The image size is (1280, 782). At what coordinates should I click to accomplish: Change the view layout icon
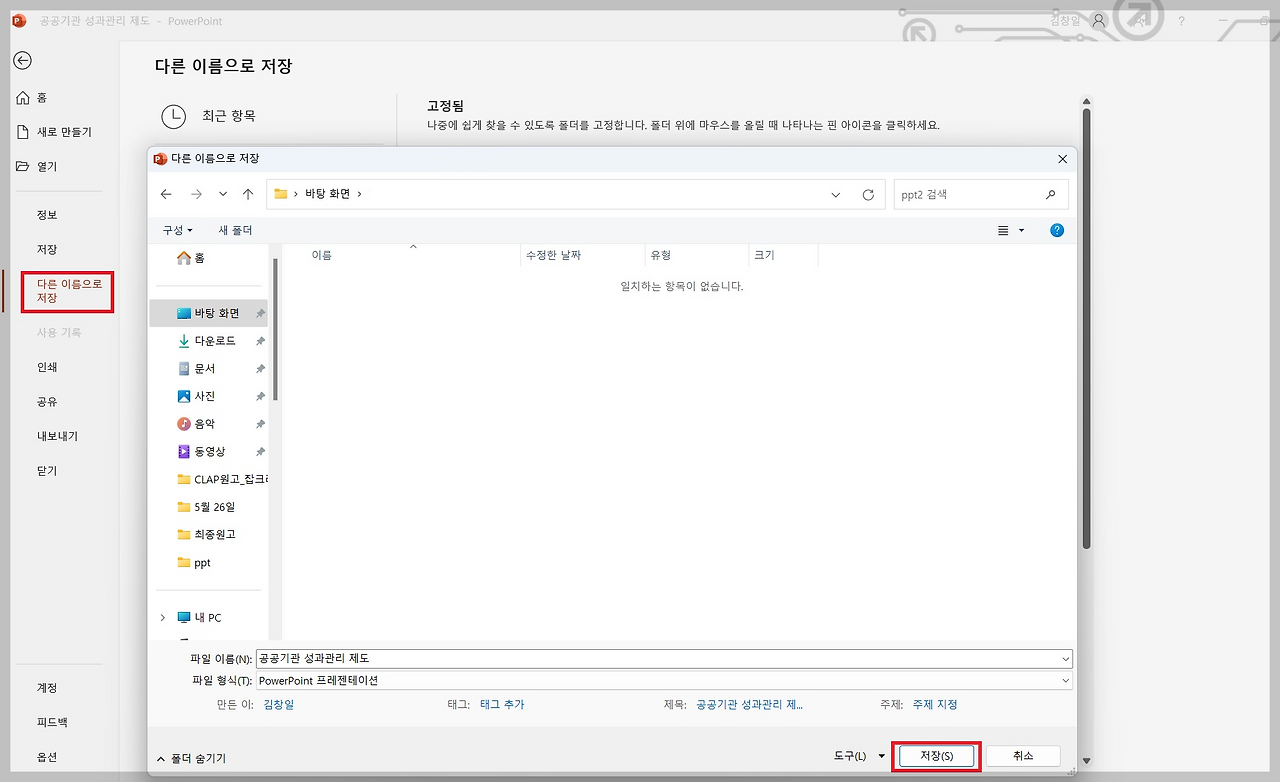tap(1003, 231)
